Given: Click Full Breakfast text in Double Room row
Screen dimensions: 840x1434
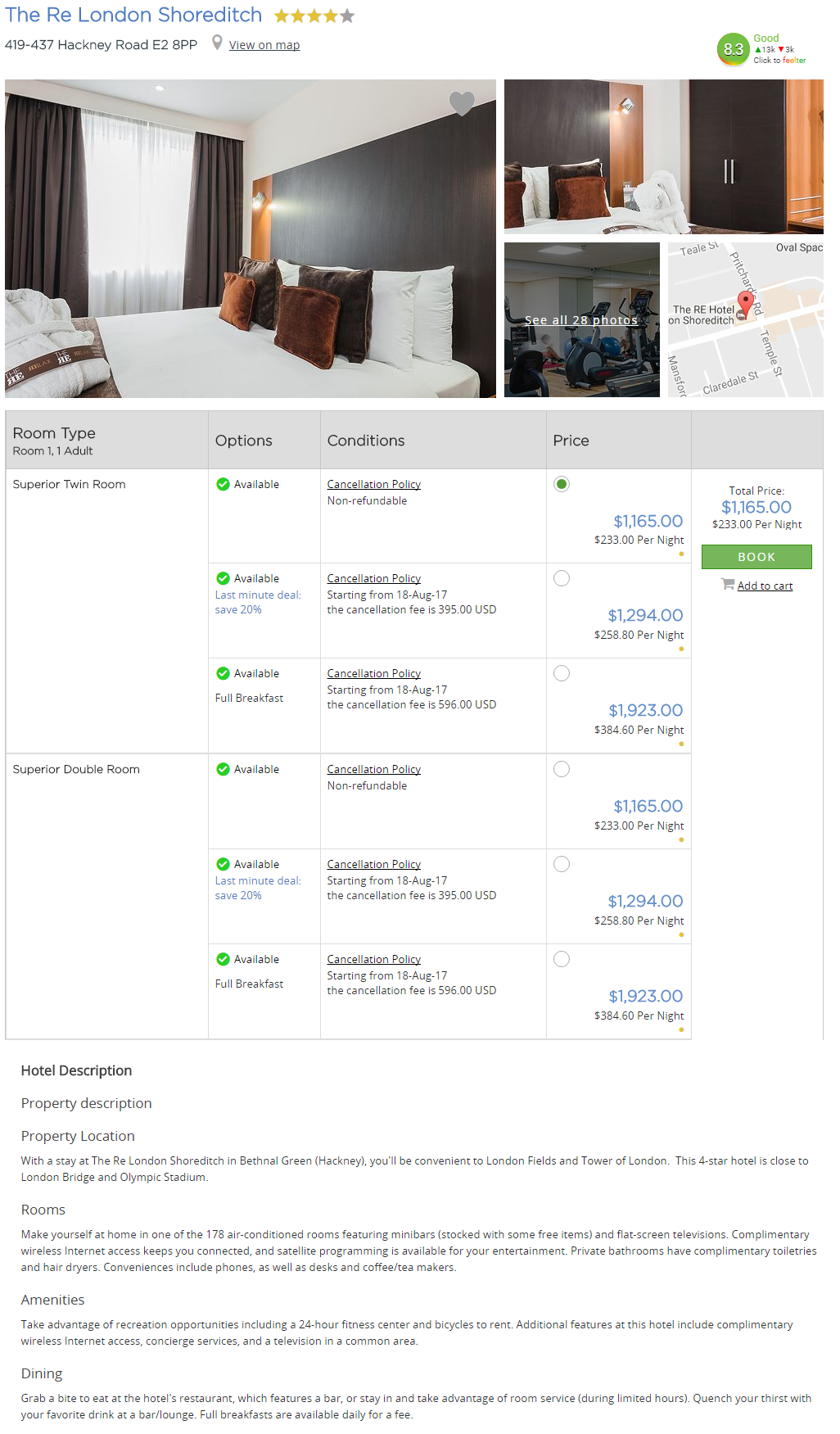Looking at the screenshot, I should [249, 984].
